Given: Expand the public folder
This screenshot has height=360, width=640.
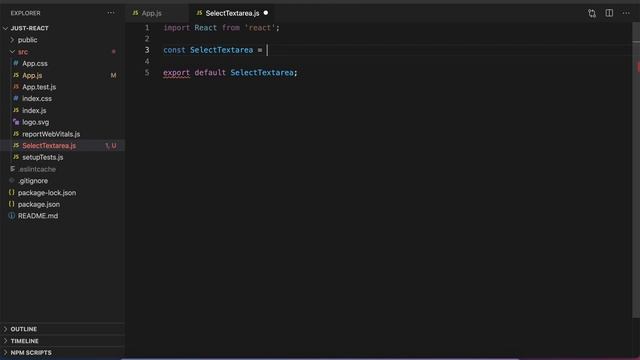Looking at the screenshot, I should [x=27, y=40].
